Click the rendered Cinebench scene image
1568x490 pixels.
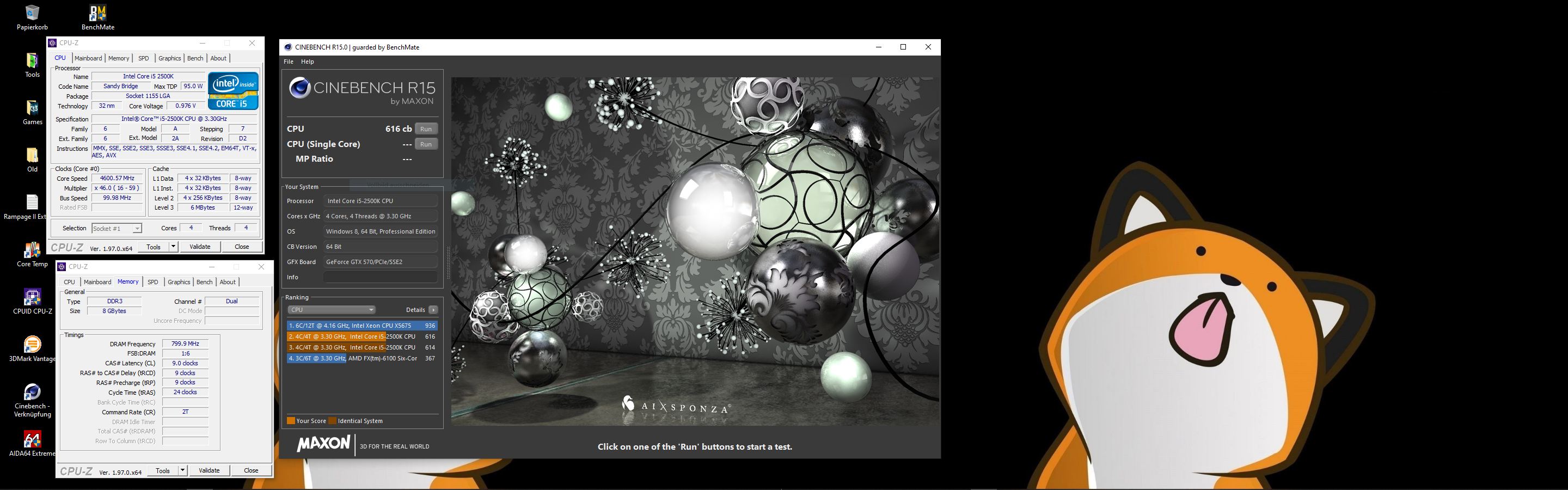click(696, 251)
